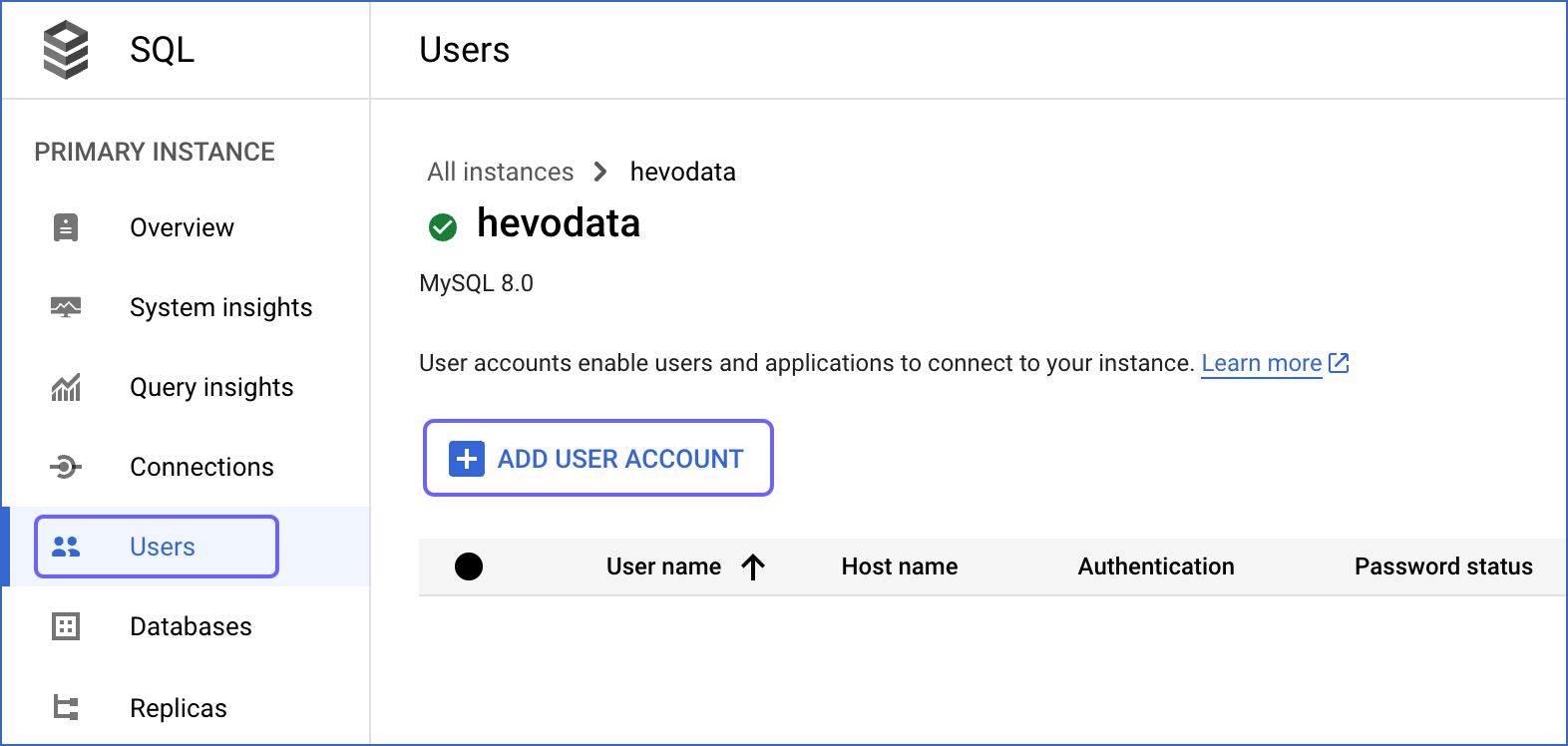The width and height of the screenshot is (1568, 746).
Task: Open the Learn more link
Action: (x=1262, y=363)
